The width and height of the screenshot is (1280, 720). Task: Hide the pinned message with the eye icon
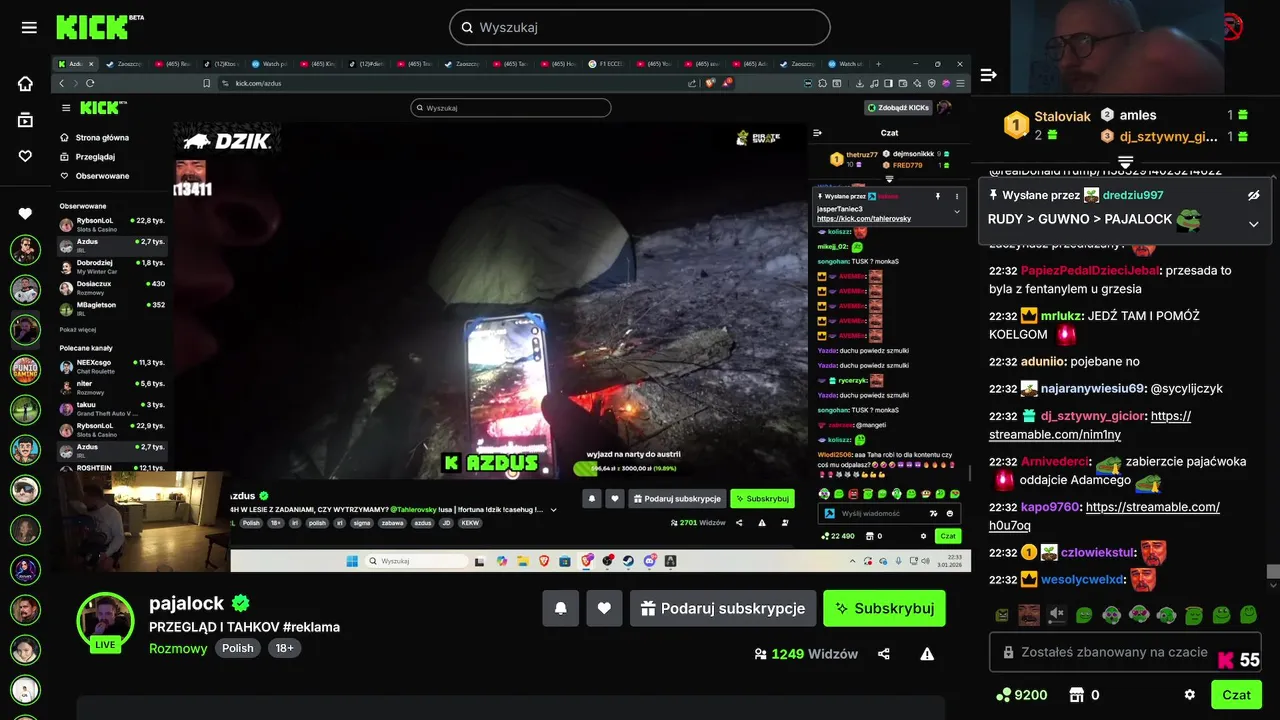pyautogui.click(x=1254, y=195)
